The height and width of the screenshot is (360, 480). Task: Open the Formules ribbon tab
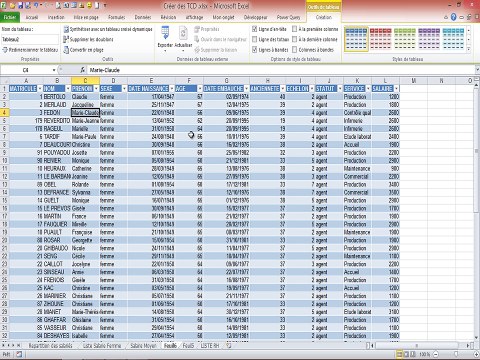click(116, 17)
